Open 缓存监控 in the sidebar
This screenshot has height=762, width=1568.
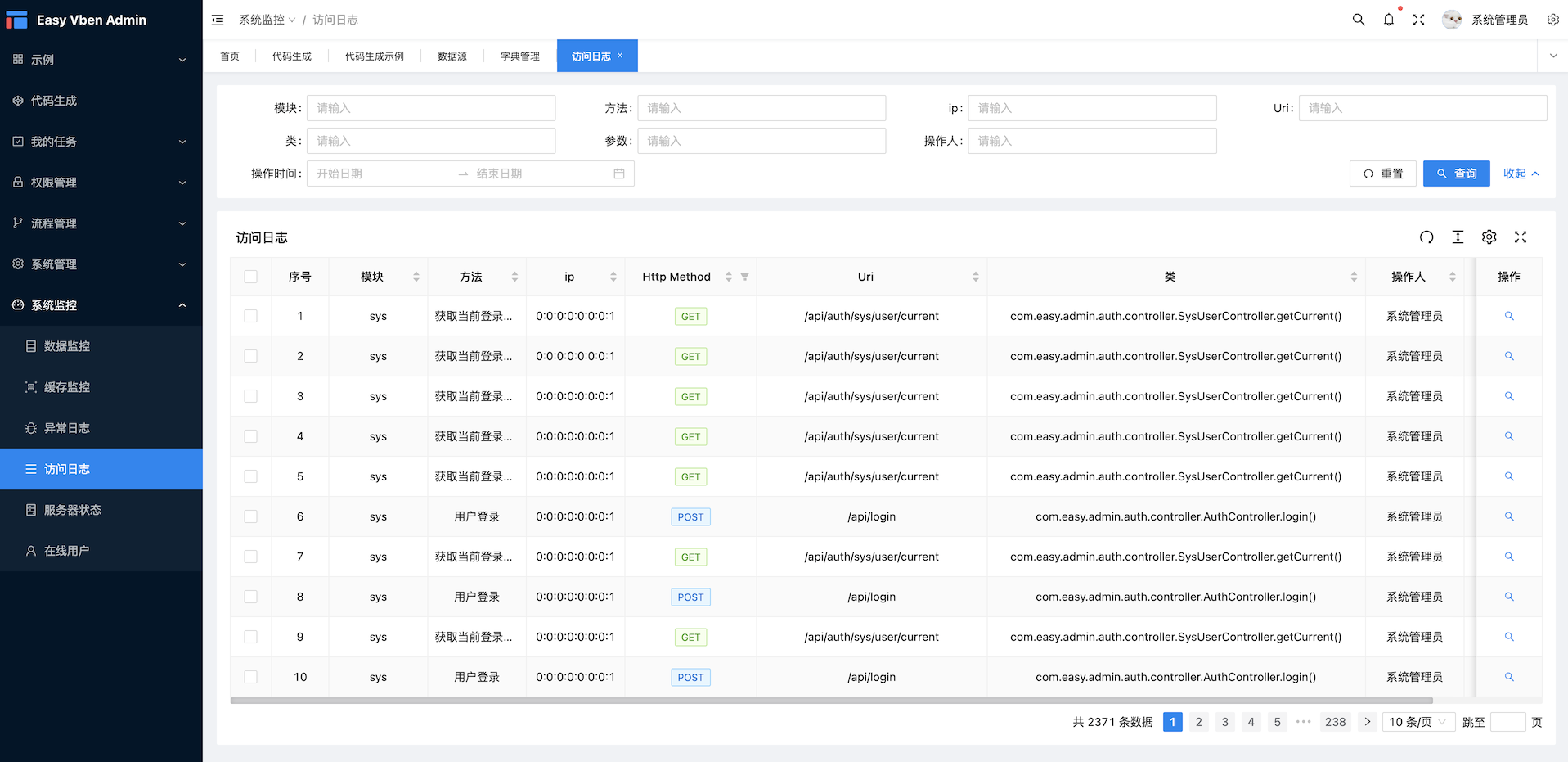[101, 387]
